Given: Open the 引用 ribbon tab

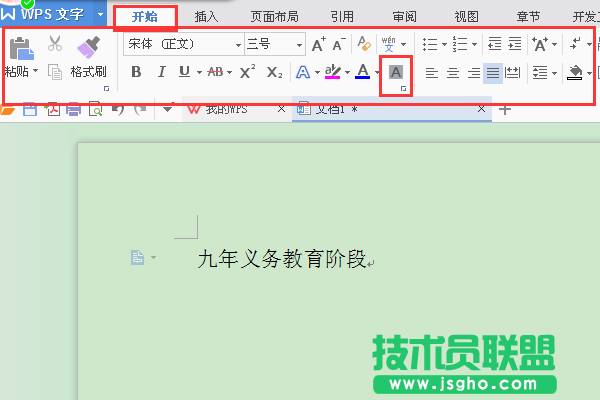Looking at the screenshot, I should (342, 17).
